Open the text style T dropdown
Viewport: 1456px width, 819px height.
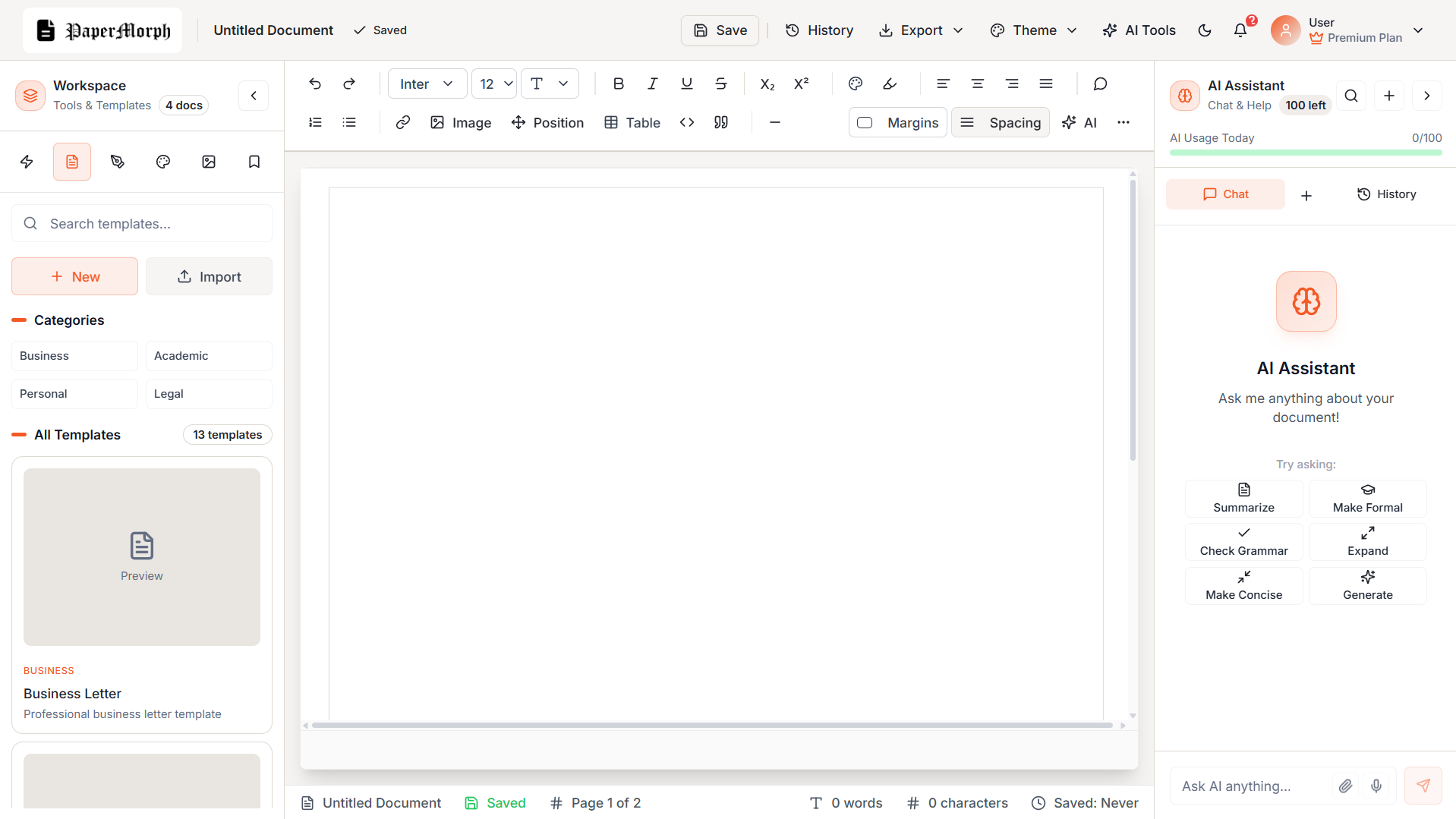(550, 83)
